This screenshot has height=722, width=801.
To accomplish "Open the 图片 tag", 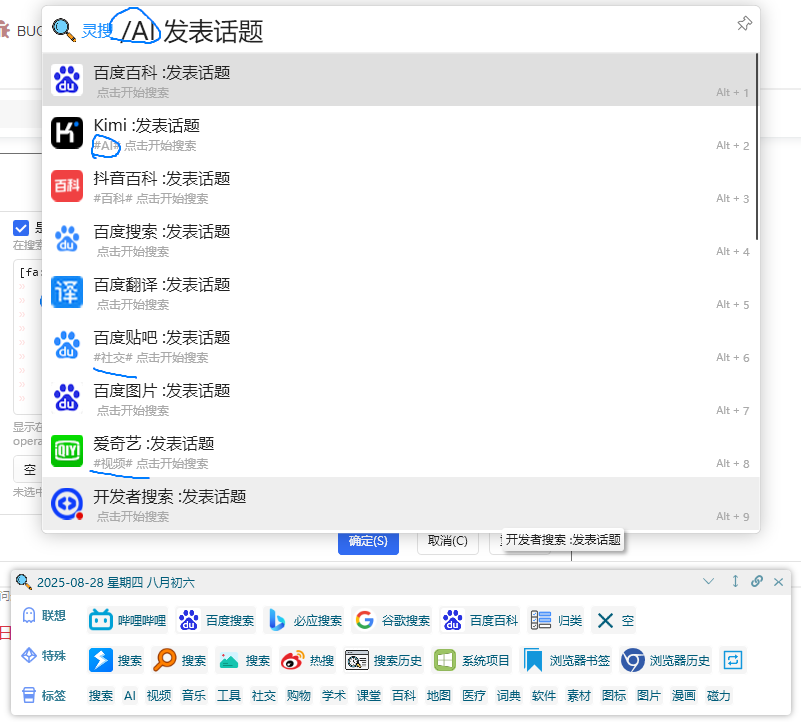I will tap(649, 695).
